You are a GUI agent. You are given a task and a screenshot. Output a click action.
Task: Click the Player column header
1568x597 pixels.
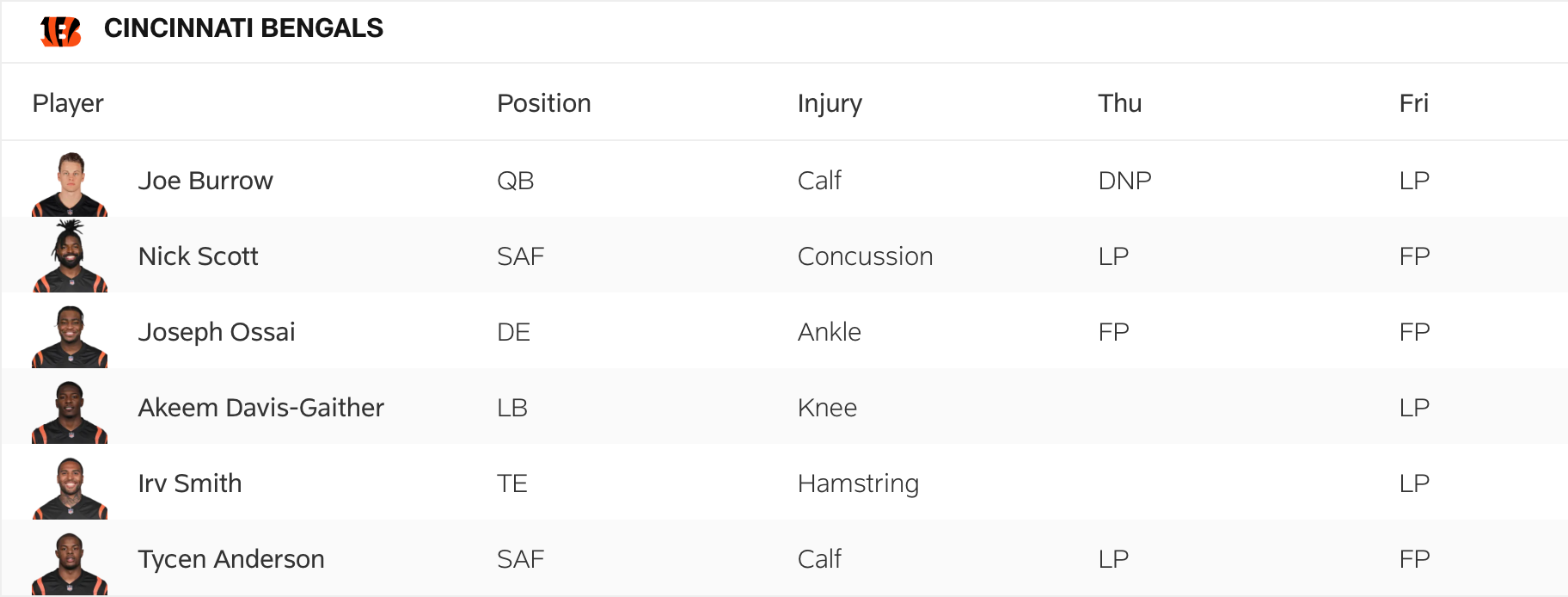pos(68,103)
